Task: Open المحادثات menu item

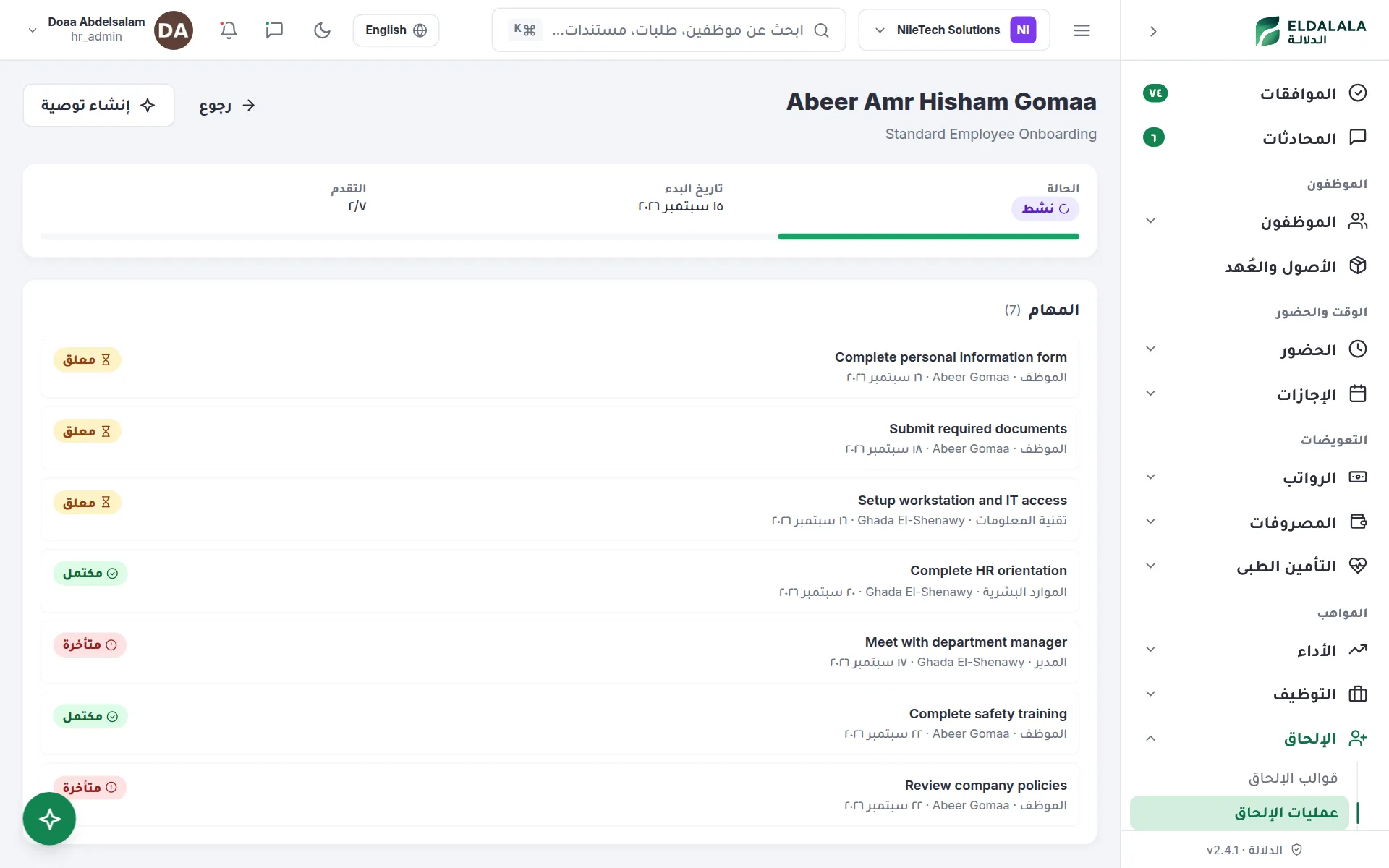Action: click(x=1255, y=137)
